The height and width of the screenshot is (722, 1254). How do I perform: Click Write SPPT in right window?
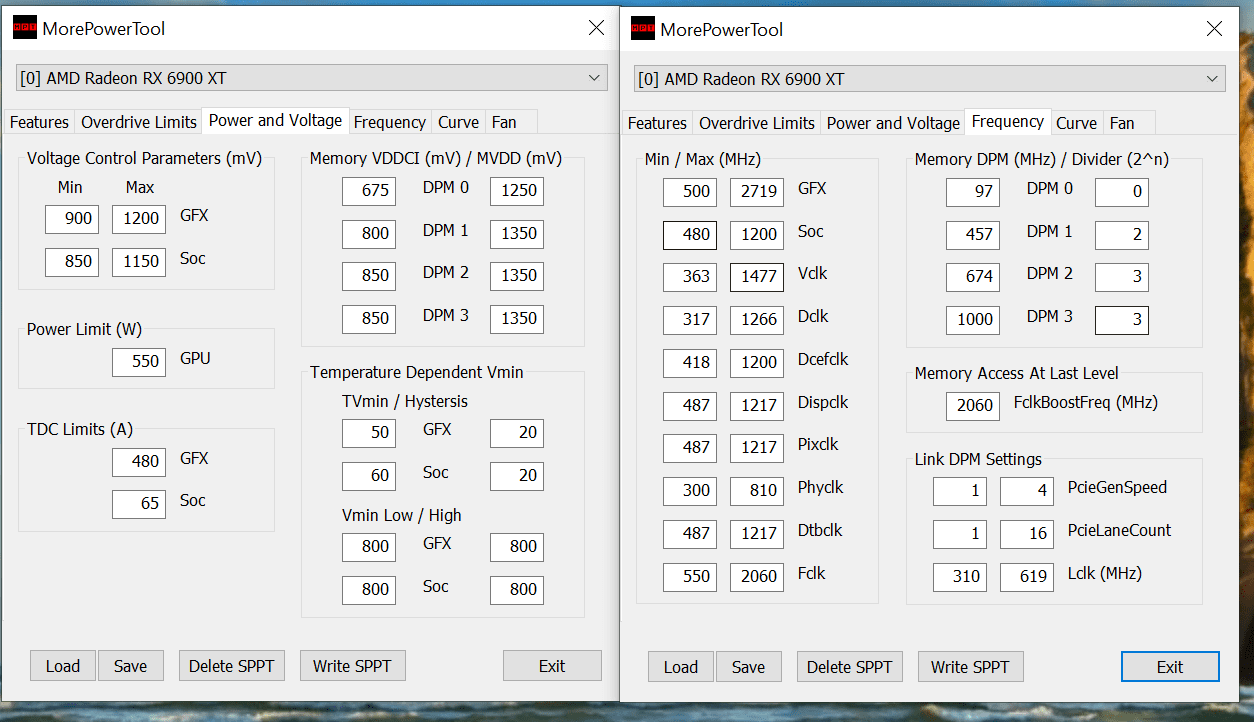pyautogui.click(x=970, y=667)
